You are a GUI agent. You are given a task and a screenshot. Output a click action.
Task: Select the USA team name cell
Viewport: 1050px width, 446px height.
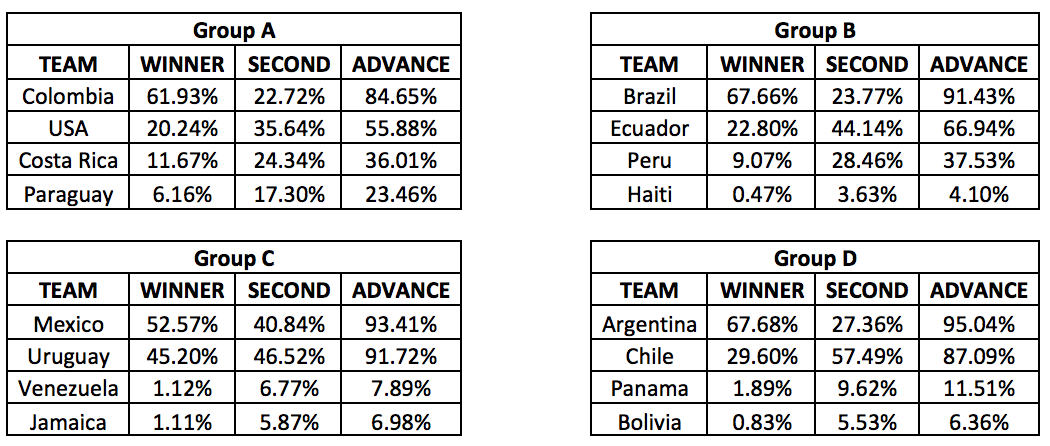click(68, 128)
